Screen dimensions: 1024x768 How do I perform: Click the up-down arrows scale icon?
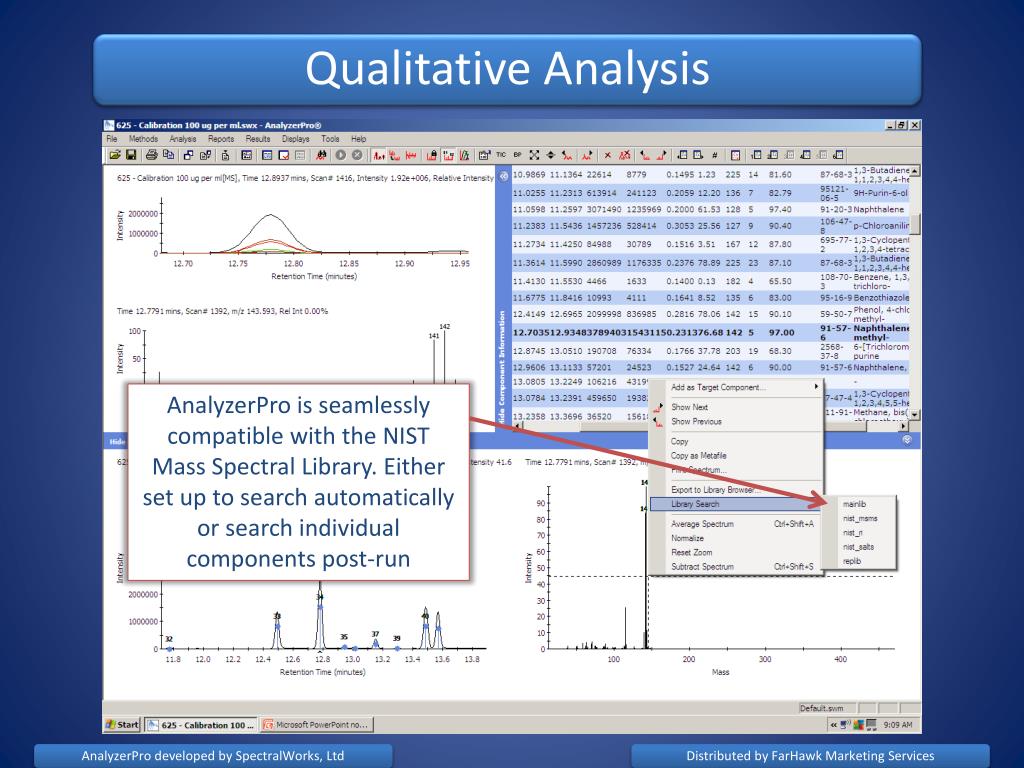pyautogui.click(x=551, y=155)
